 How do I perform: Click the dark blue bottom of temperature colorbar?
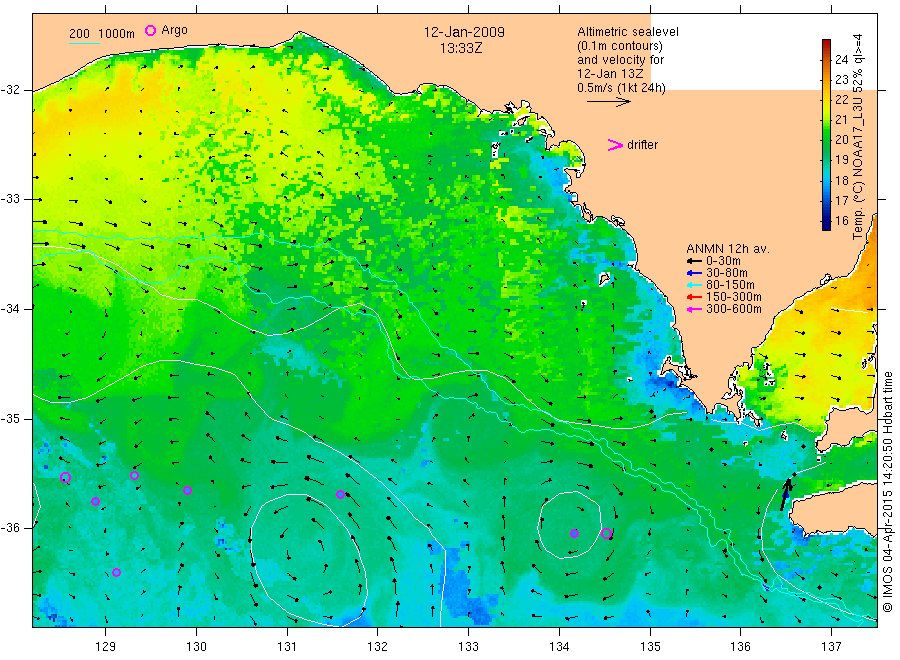point(827,226)
